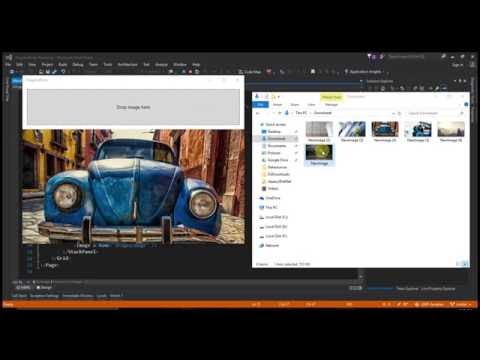
Task: Switch to the Team Explorer tab
Action: [407, 289]
